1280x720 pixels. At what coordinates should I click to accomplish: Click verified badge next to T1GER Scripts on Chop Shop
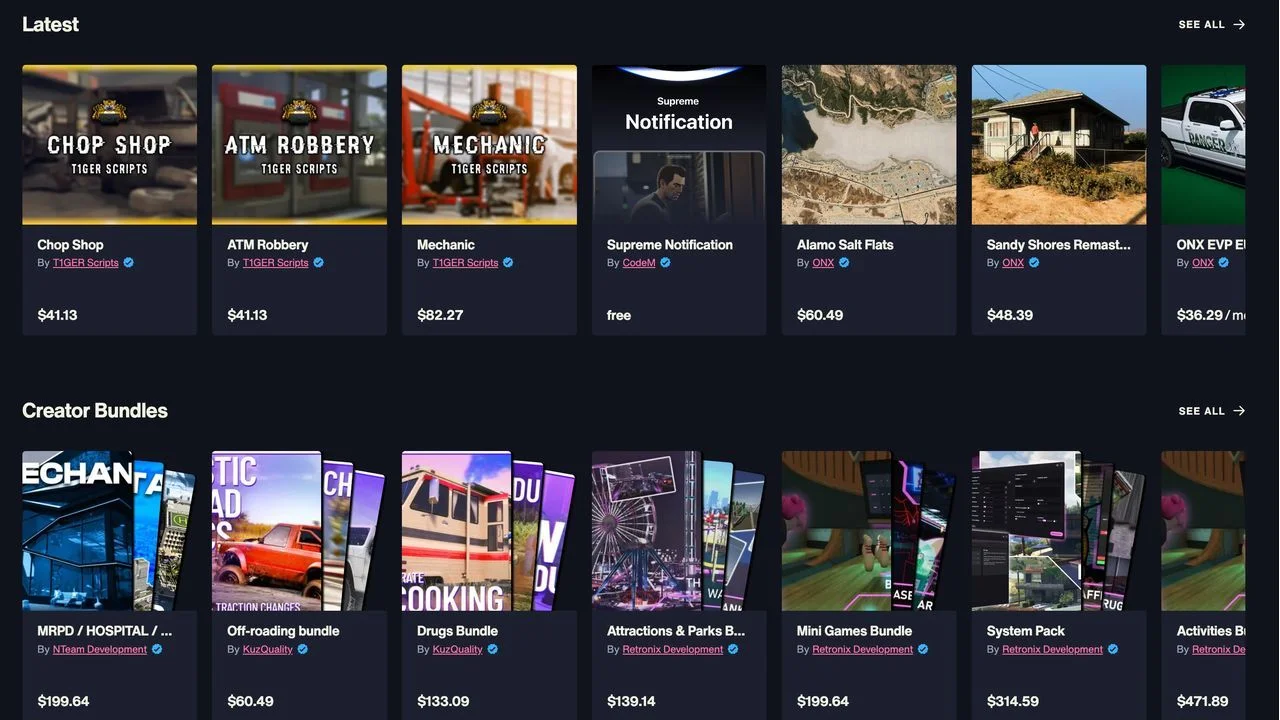click(128, 263)
